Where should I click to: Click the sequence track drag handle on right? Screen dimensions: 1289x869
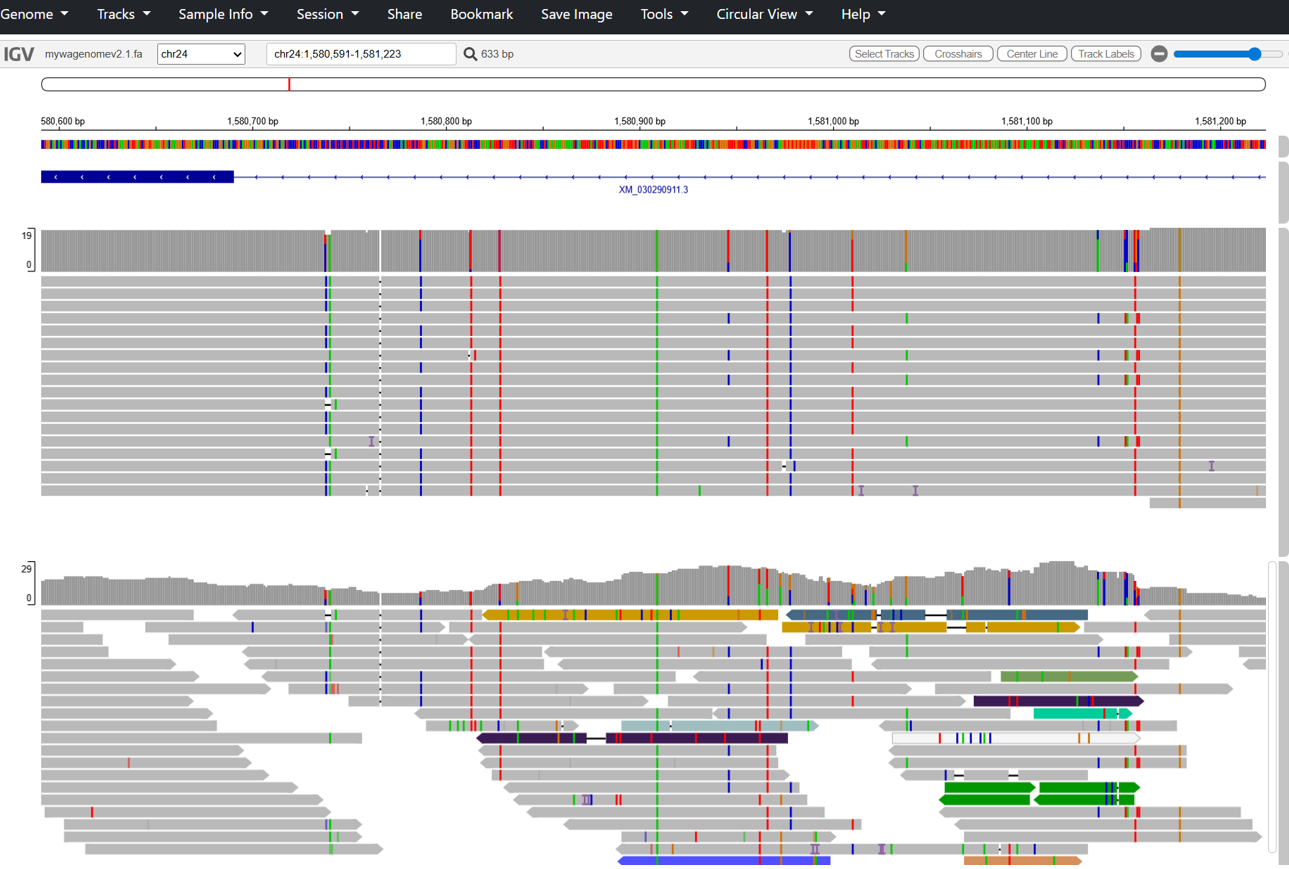tap(1283, 146)
